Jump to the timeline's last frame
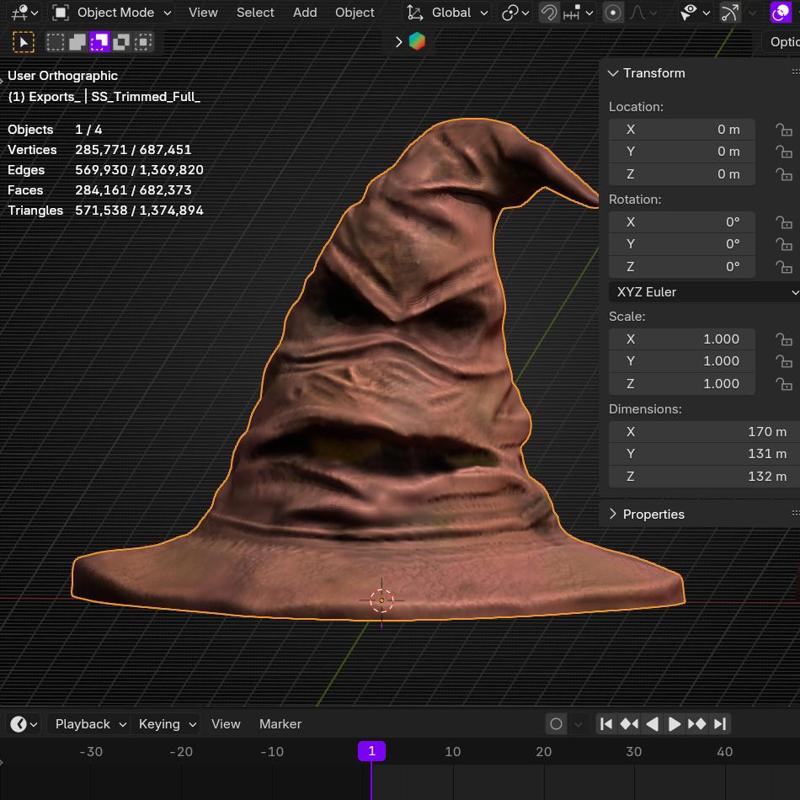This screenshot has height=800, width=800. [719, 724]
